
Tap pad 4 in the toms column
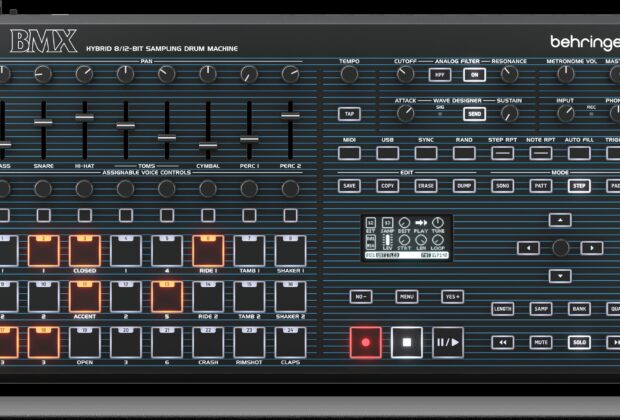click(126, 251)
